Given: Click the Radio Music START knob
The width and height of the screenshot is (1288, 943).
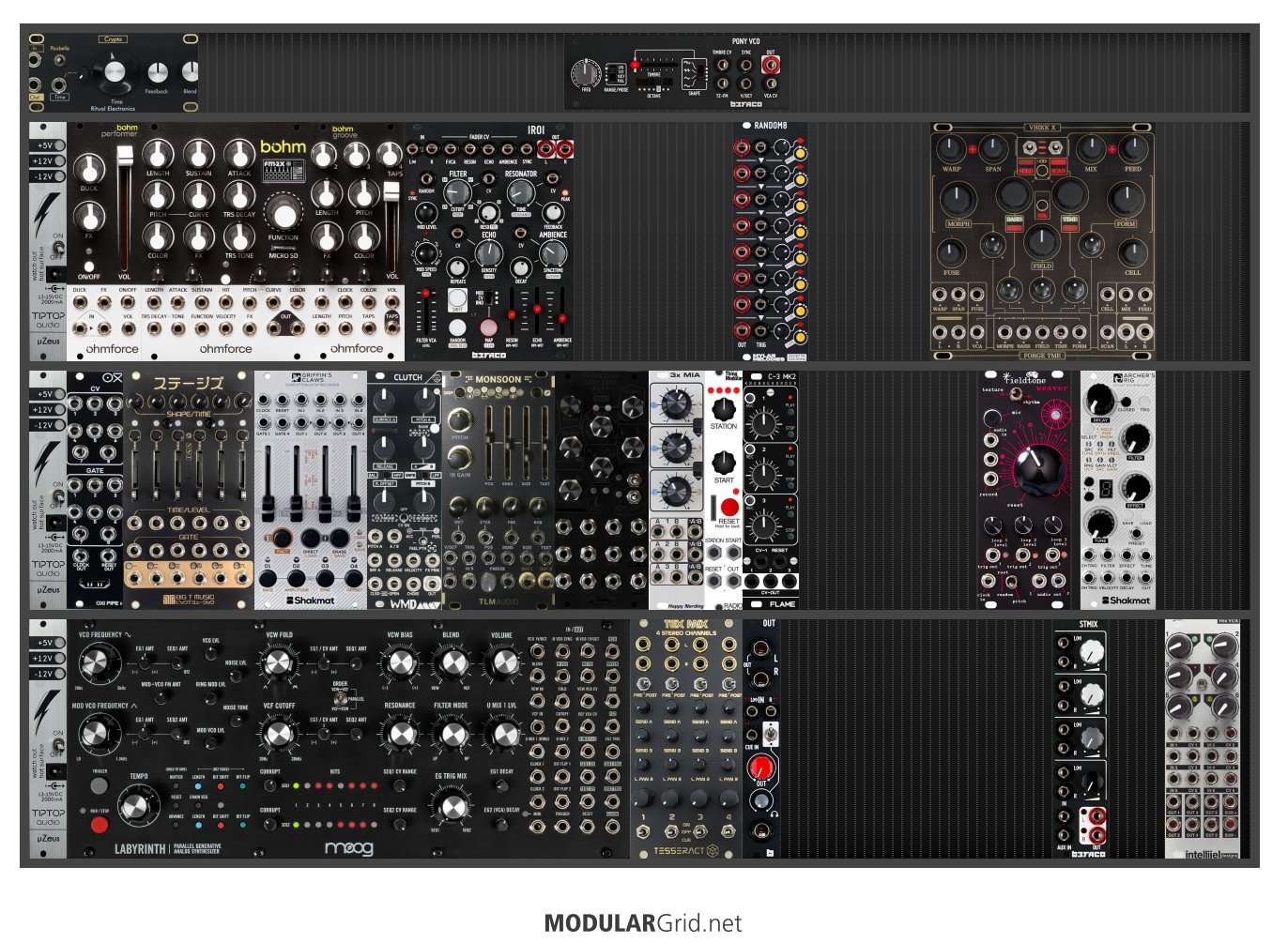Looking at the screenshot, I should (723, 462).
